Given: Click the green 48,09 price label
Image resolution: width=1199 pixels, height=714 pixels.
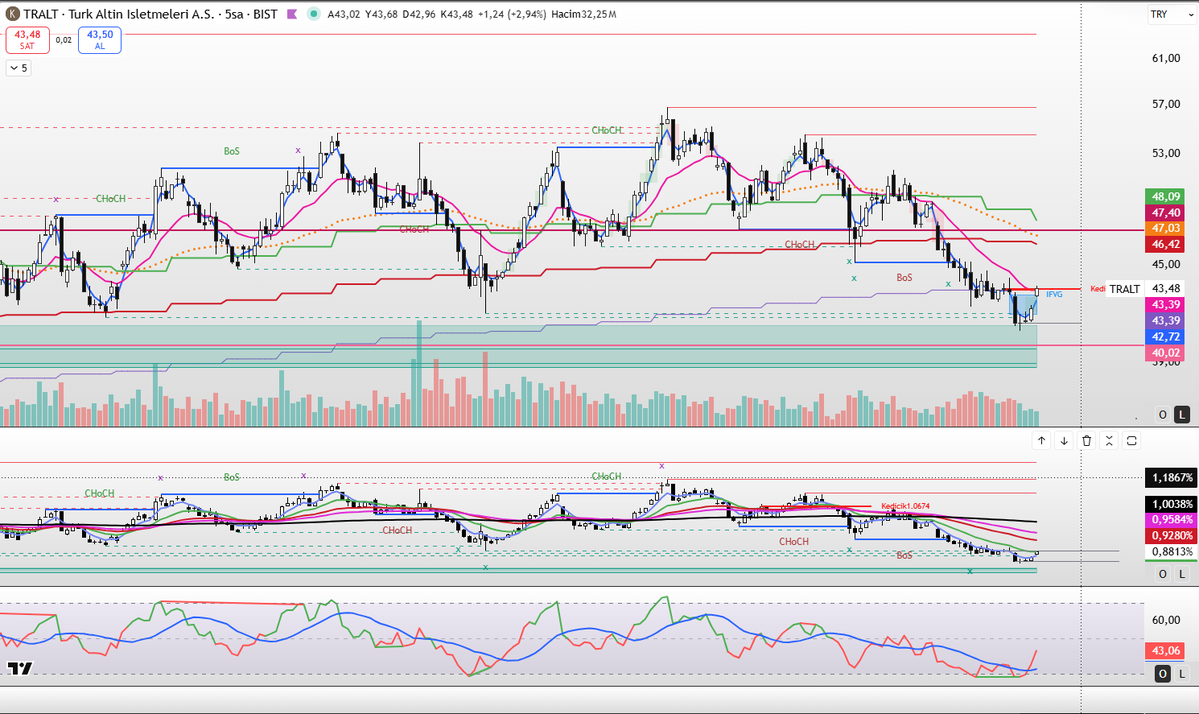Looking at the screenshot, I should 1165,196.
